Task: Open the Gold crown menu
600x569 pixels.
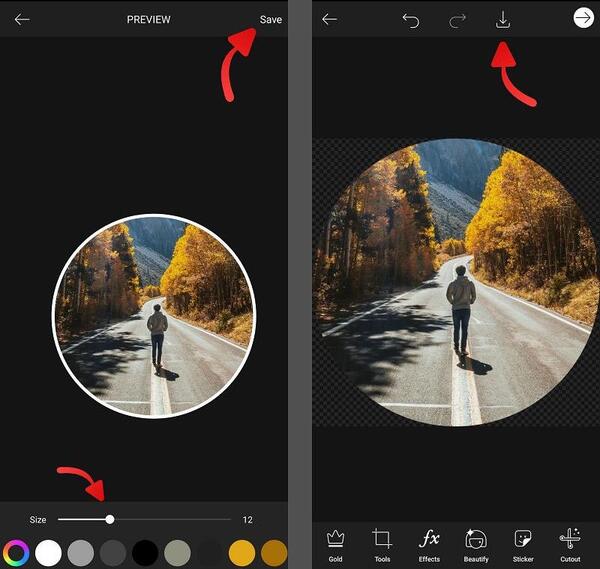Action: coord(335,546)
